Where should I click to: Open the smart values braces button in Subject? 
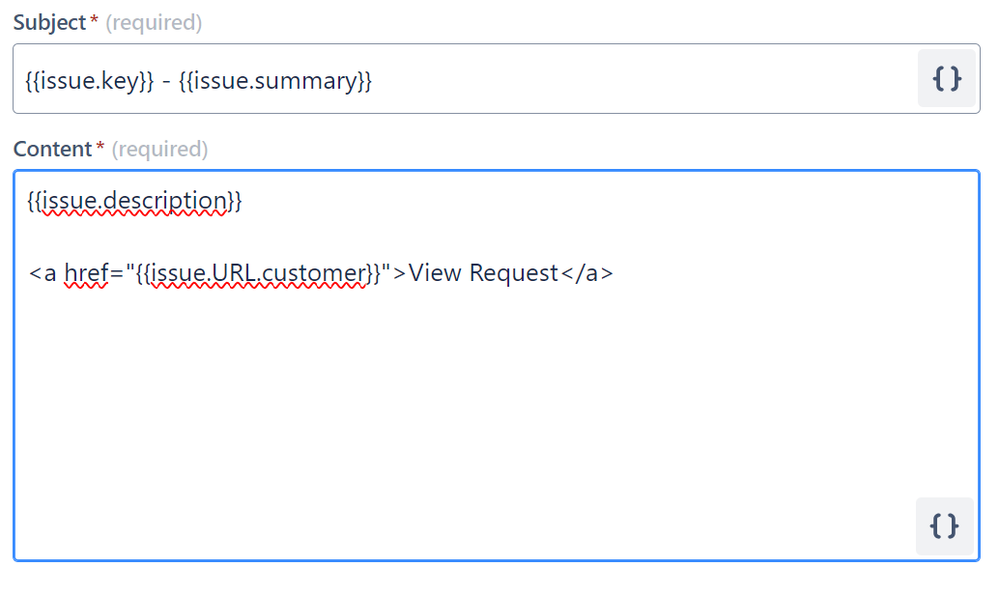coord(946,79)
